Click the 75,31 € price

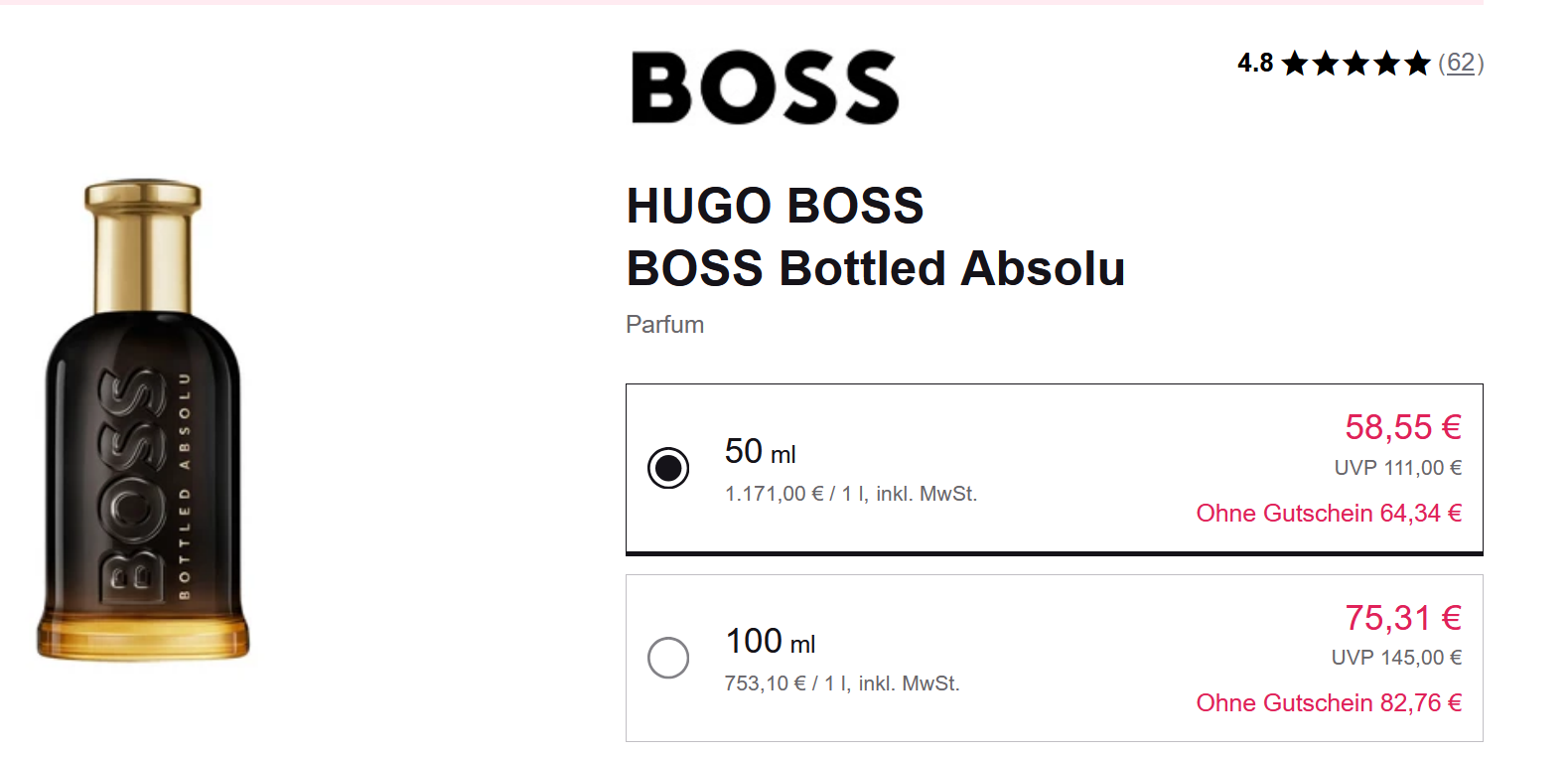(1402, 618)
